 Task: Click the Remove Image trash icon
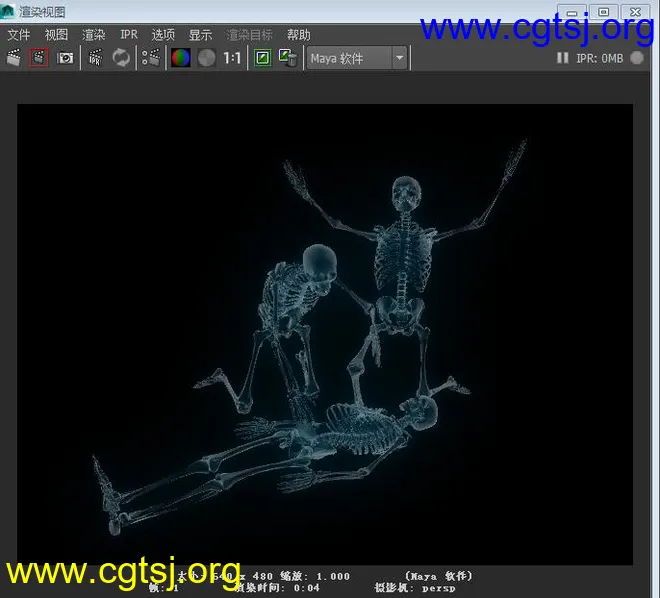tap(288, 58)
